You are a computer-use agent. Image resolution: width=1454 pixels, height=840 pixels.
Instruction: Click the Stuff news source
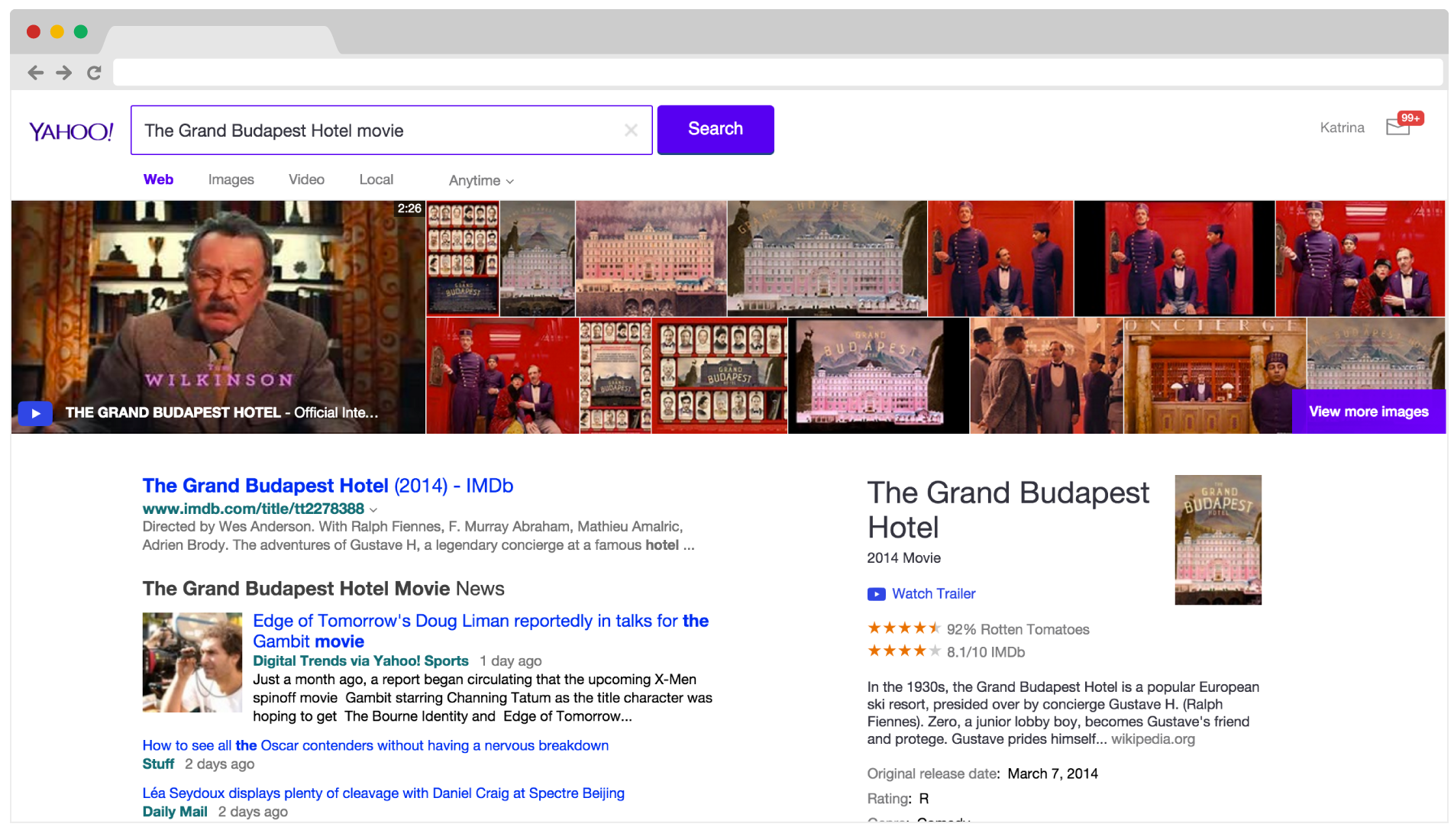pos(158,764)
